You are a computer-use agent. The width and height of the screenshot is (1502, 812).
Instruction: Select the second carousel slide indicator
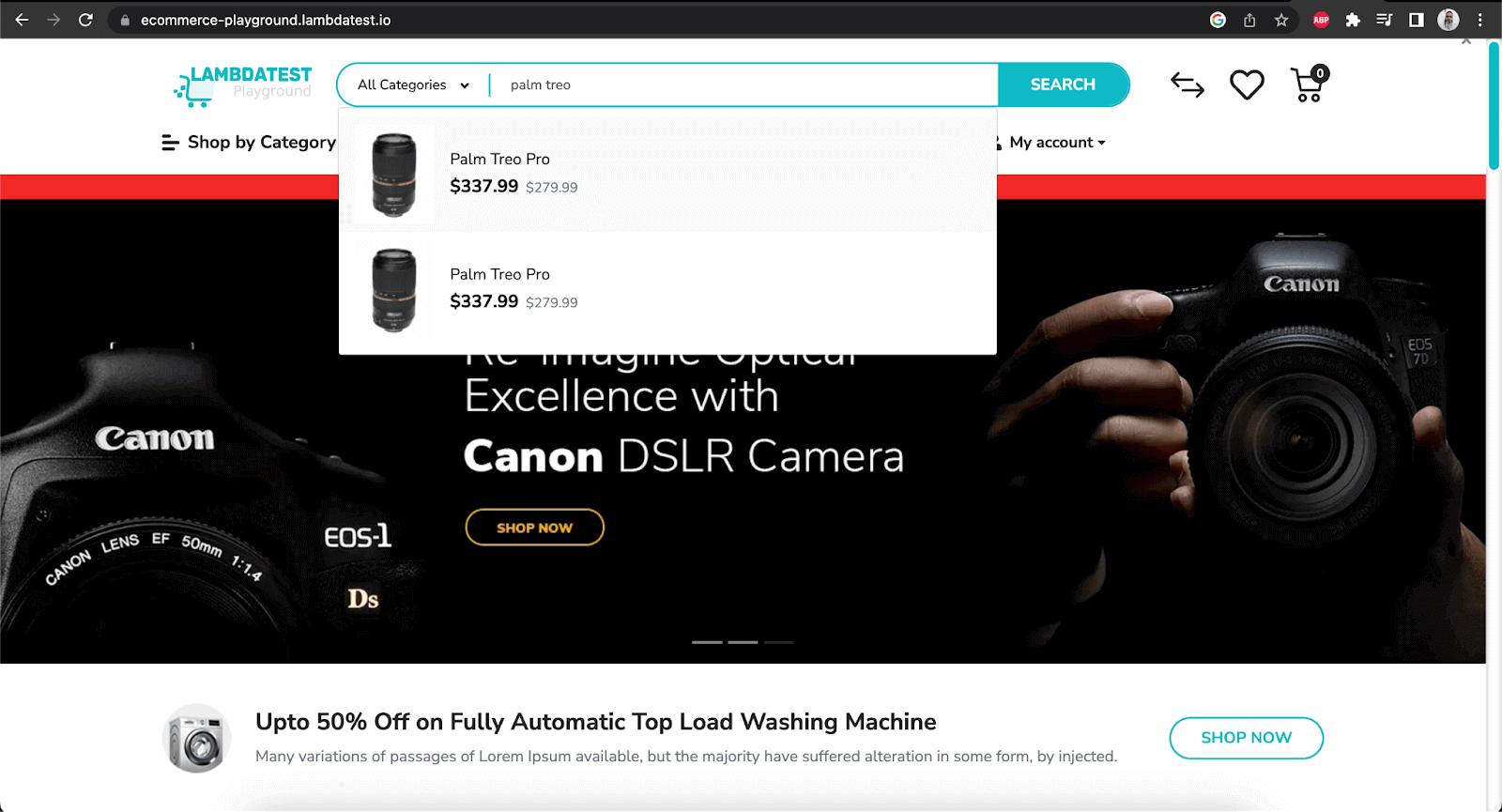(743, 642)
